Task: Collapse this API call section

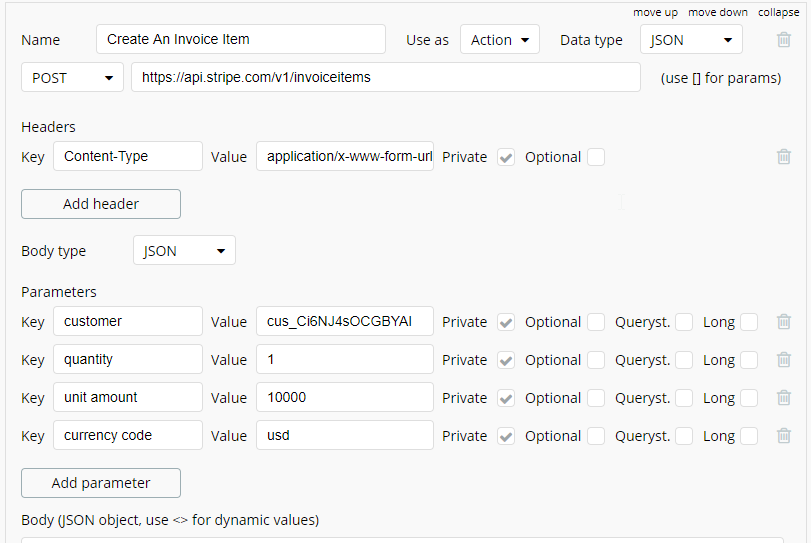Action: coord(778,12)
